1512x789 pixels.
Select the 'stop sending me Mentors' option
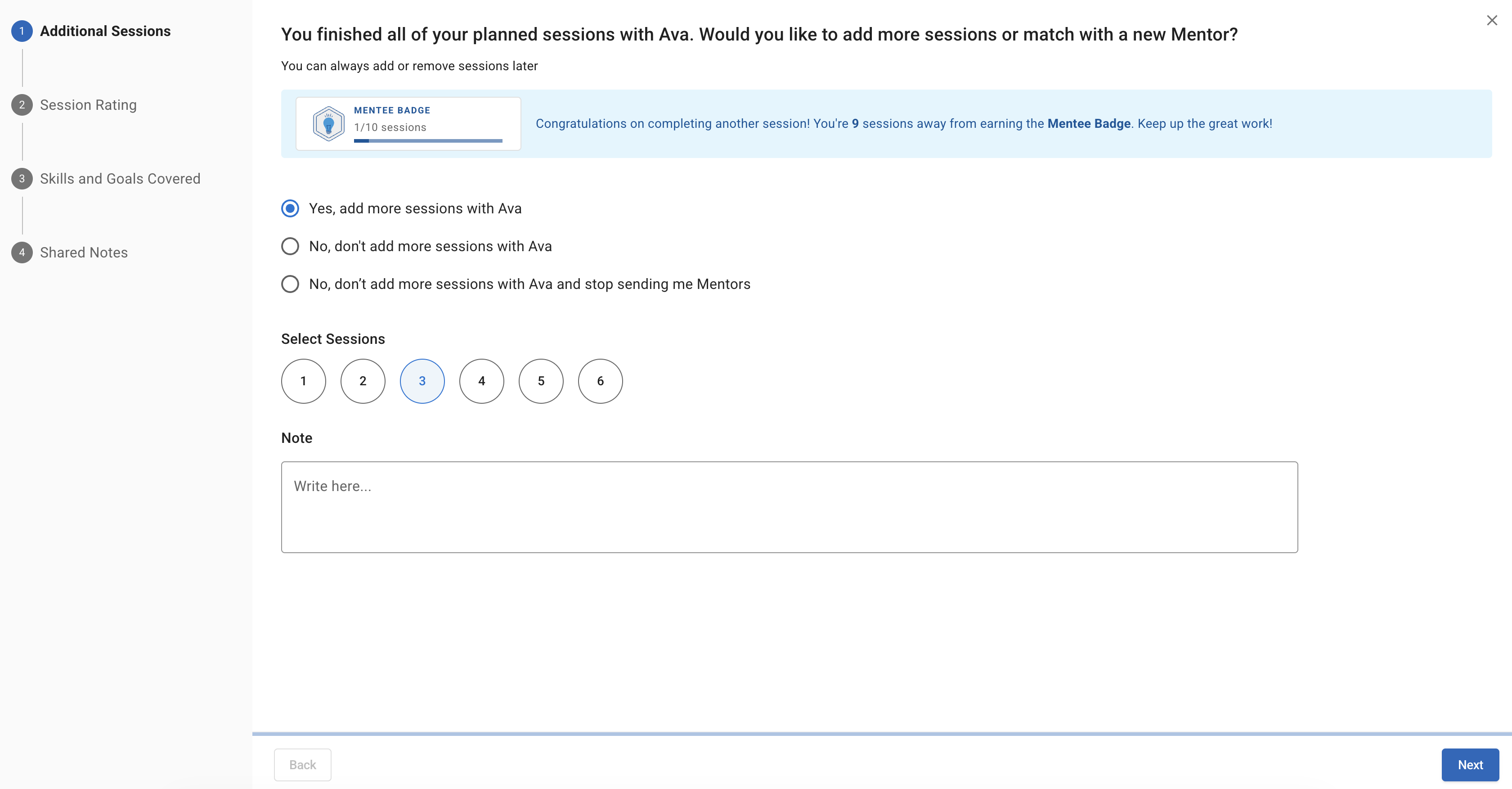[x=290, y=284]
